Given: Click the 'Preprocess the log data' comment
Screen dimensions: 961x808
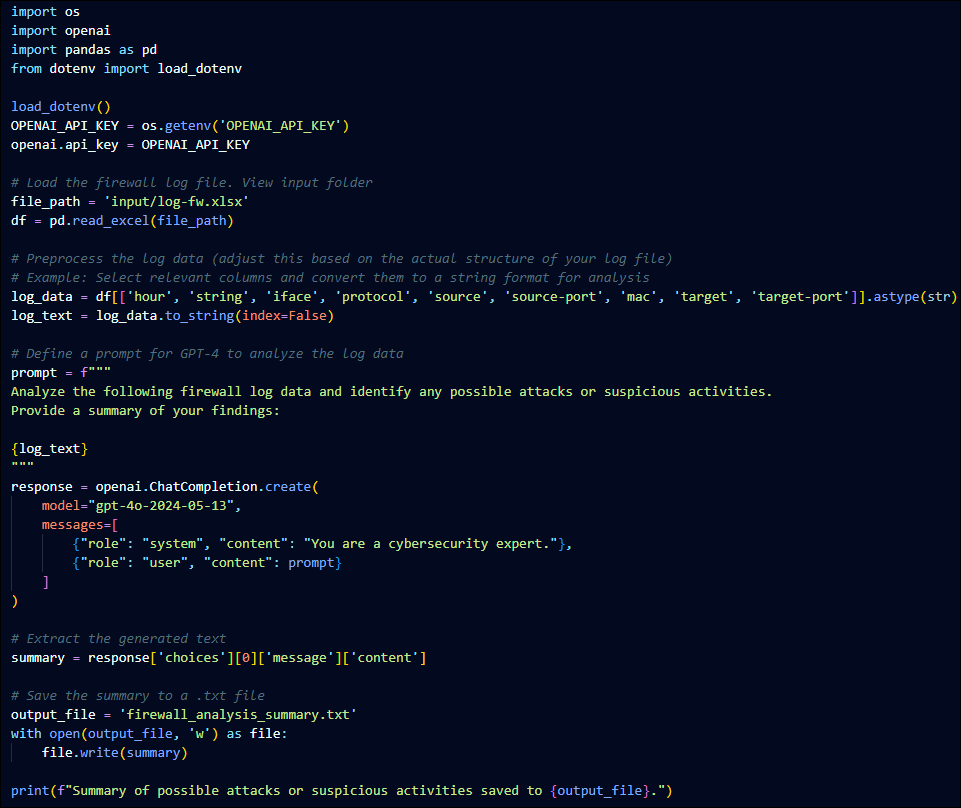Looking at the screenshot, I should 341,259.
